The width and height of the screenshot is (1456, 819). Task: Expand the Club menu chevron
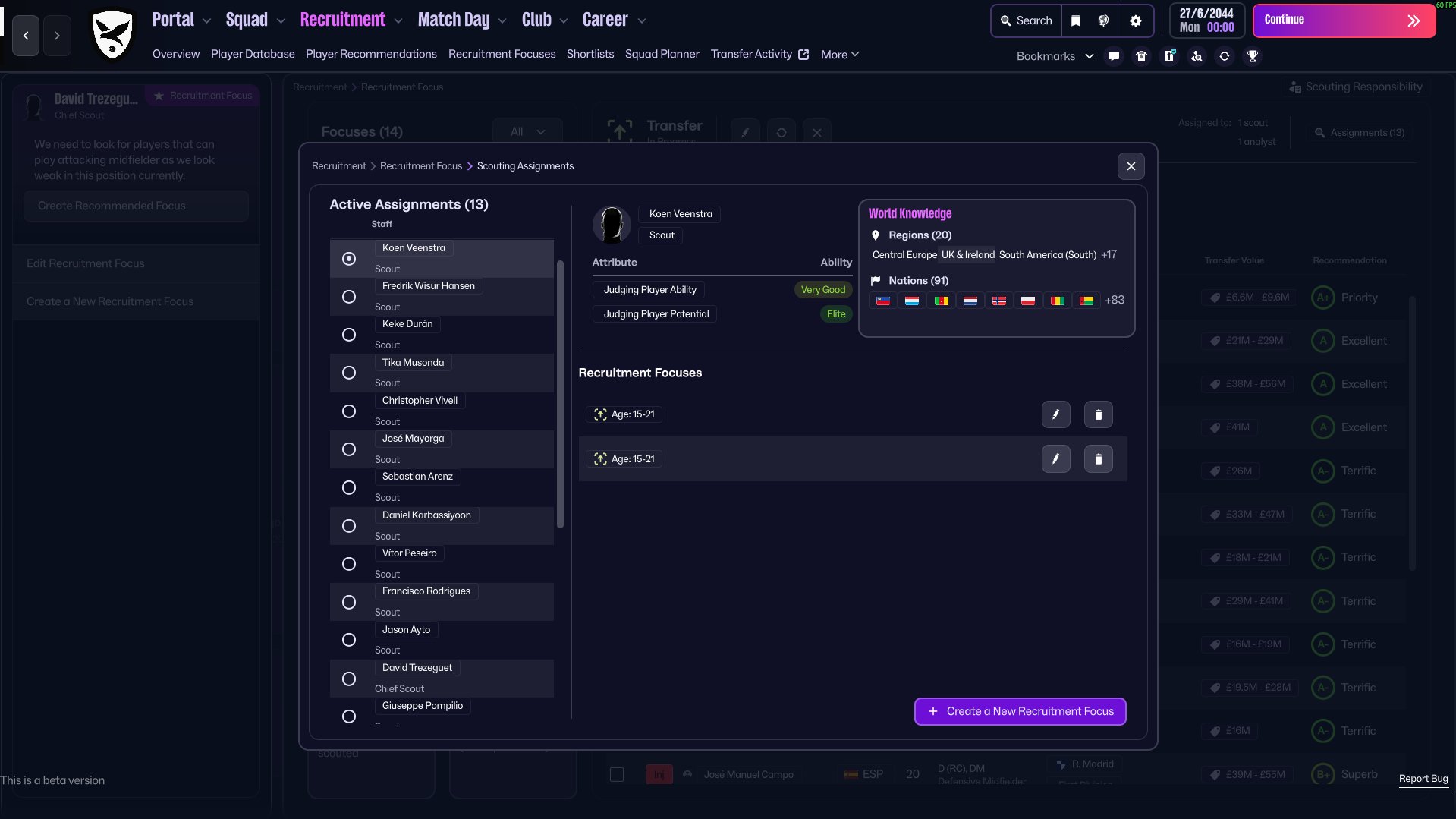(564, 21)
